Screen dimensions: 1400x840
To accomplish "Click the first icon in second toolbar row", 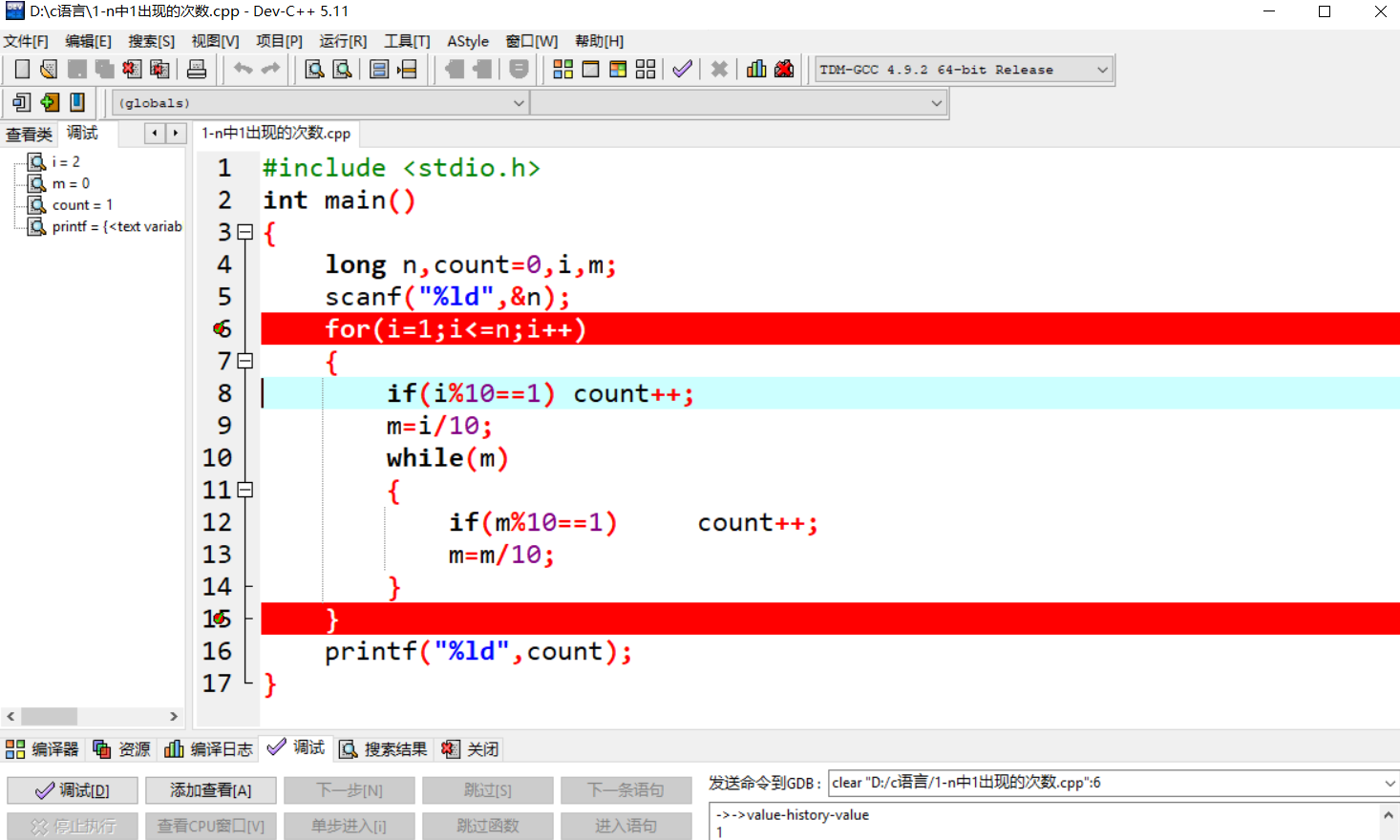I will point(21,102).
